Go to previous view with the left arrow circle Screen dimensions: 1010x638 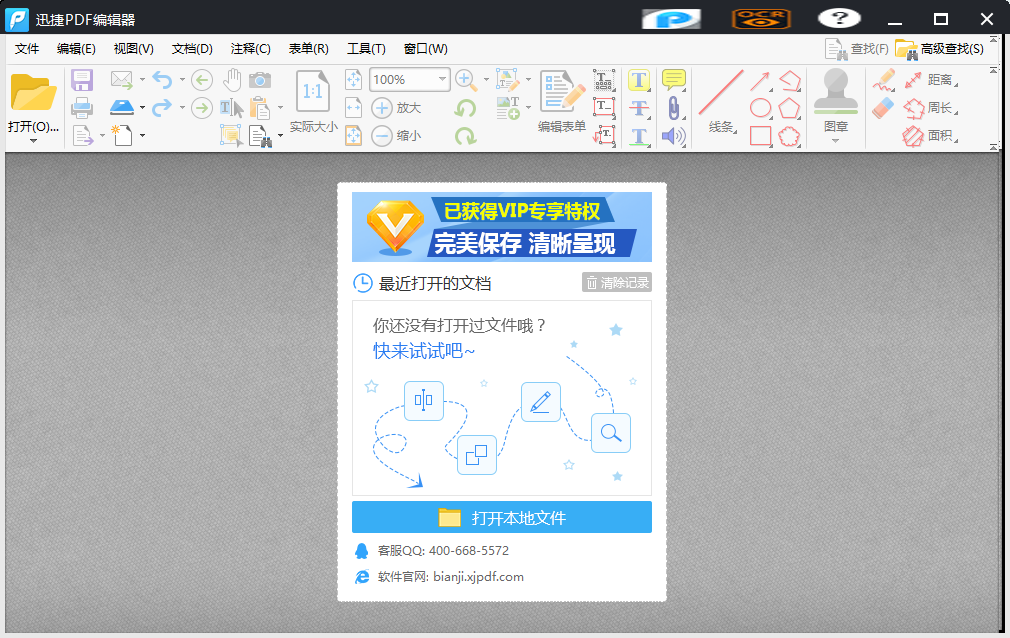tap(202, 80)
